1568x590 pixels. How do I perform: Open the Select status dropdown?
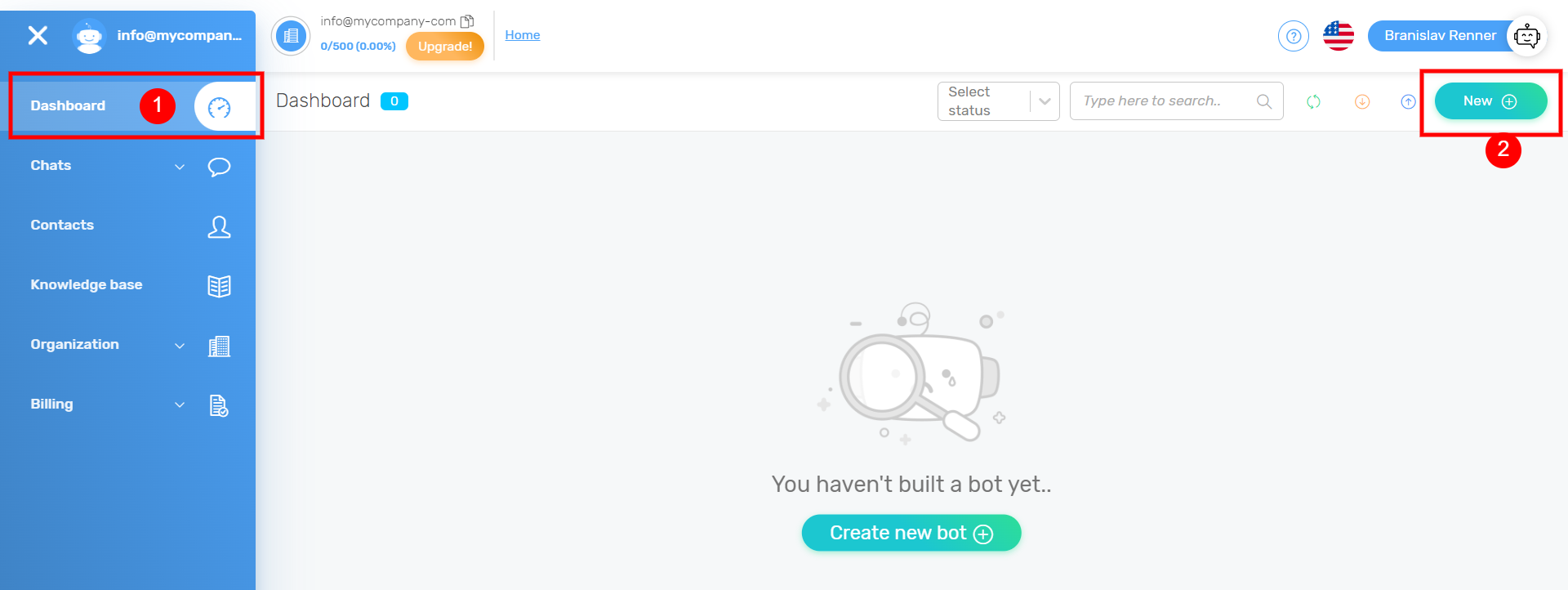[998, 101]
